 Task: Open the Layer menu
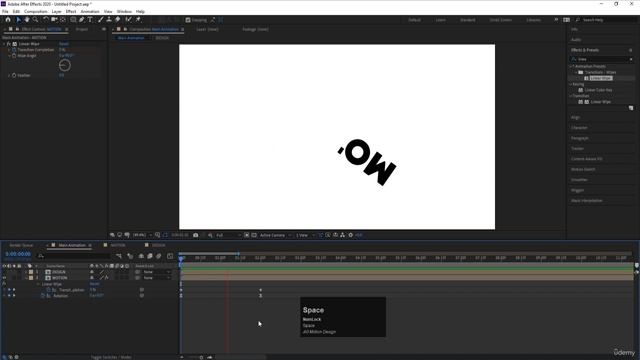pos(56,11)
